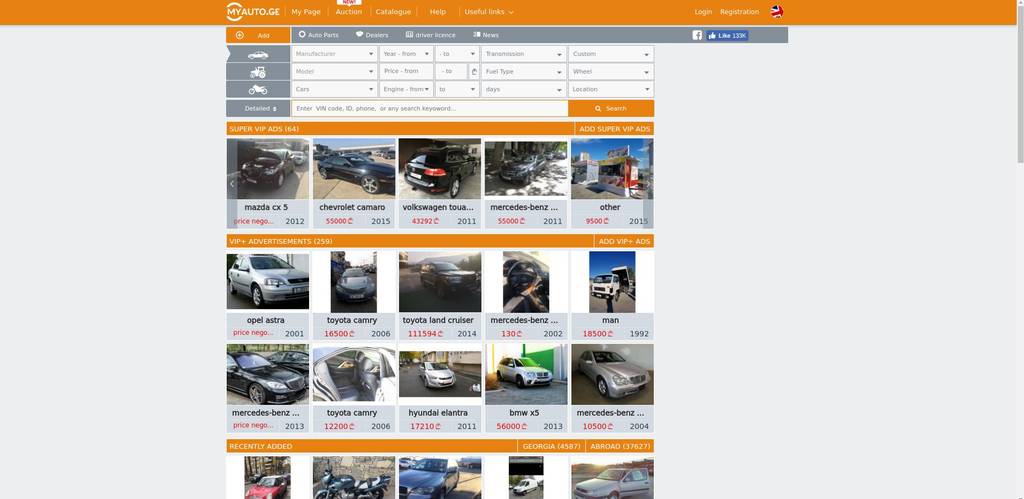Select the car vehicle type icon

[x=258, y=54]
